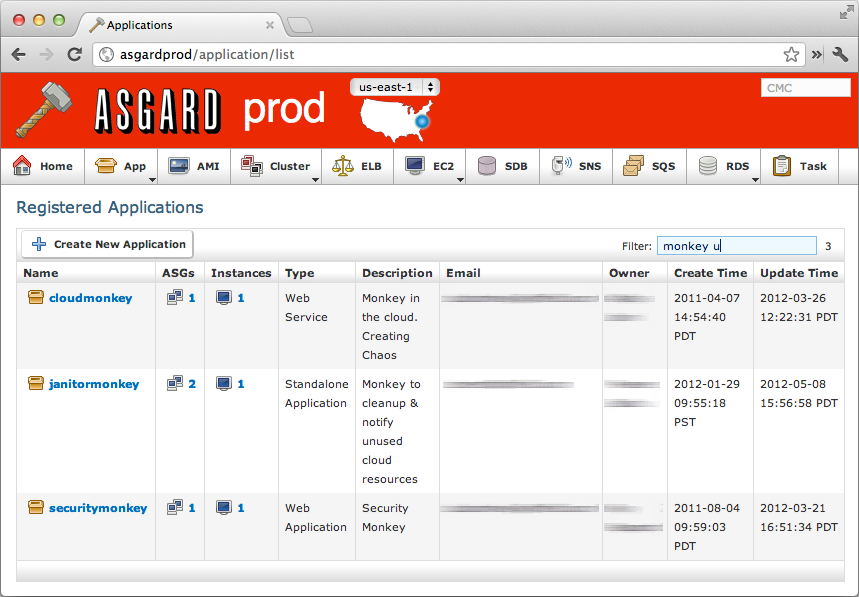Screen dimensions: 859x597
Task: Open the App menu
Action: (121, 166)
